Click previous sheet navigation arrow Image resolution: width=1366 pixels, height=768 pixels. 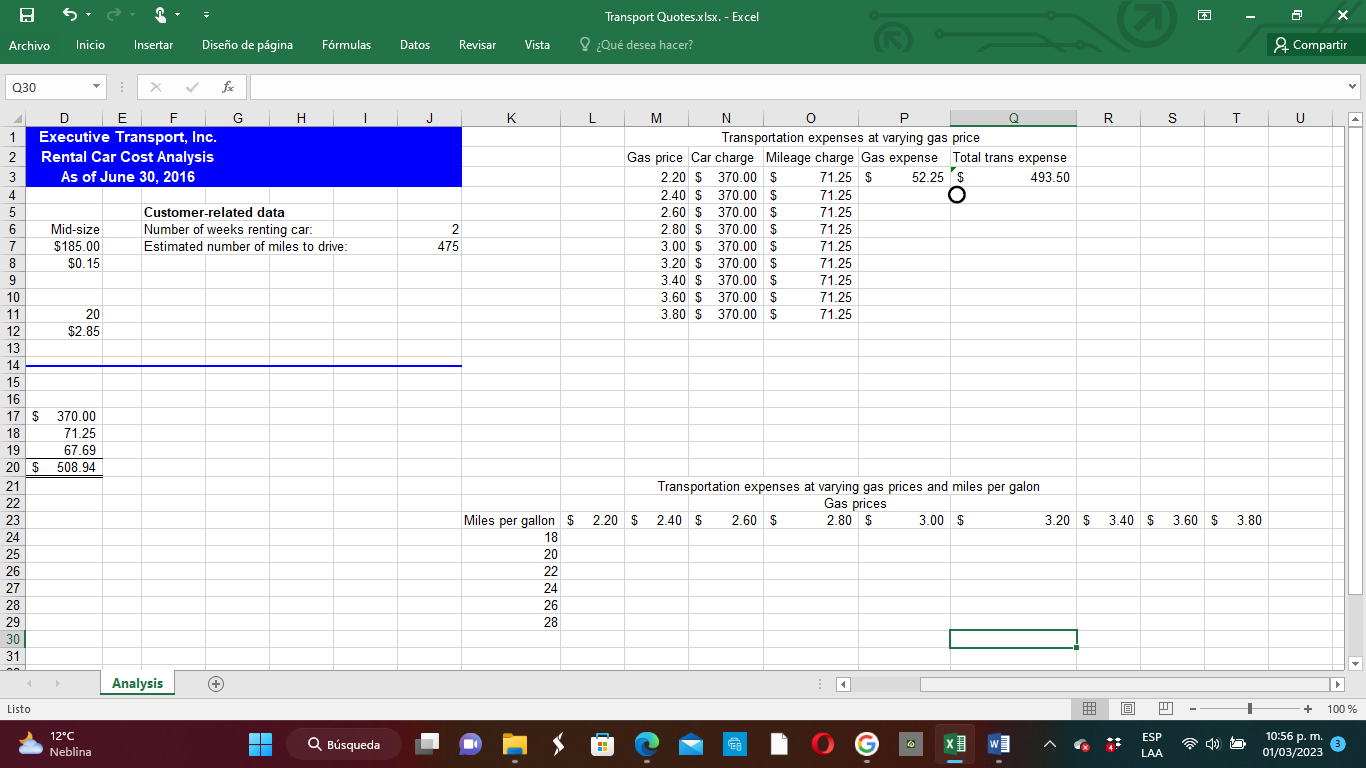[31, 684]
